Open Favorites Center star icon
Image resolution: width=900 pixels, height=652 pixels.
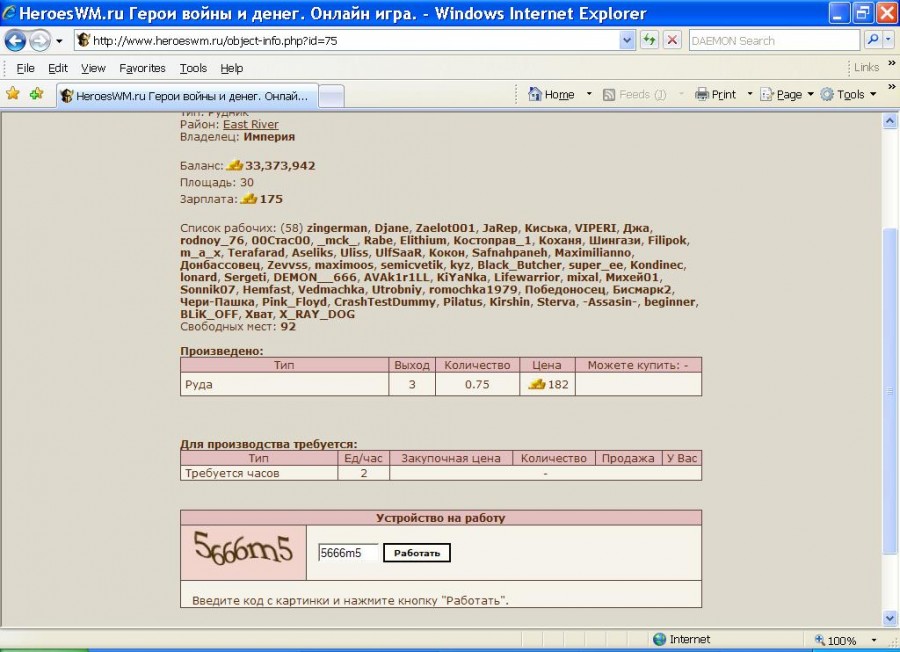tap(13, 94)
